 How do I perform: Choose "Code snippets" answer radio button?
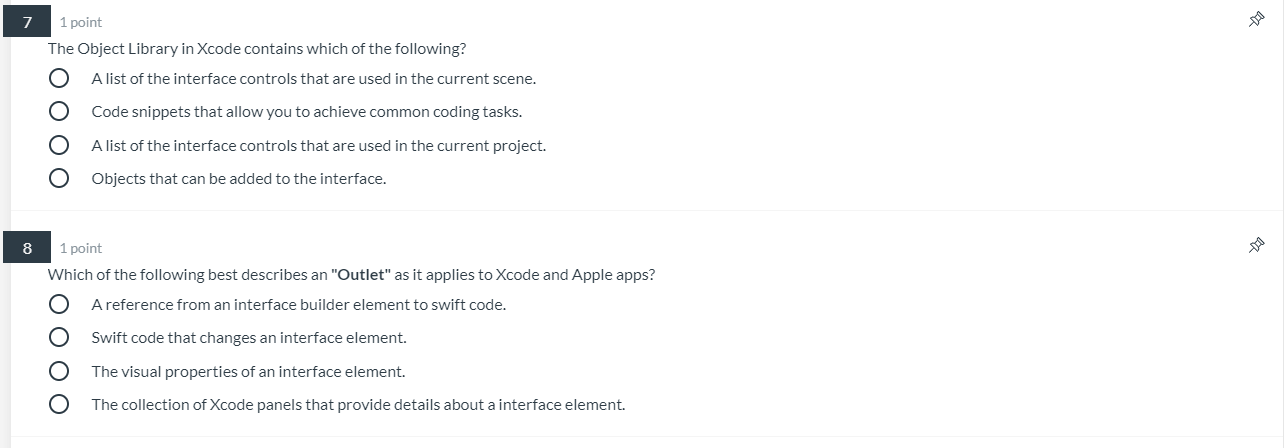59,112
